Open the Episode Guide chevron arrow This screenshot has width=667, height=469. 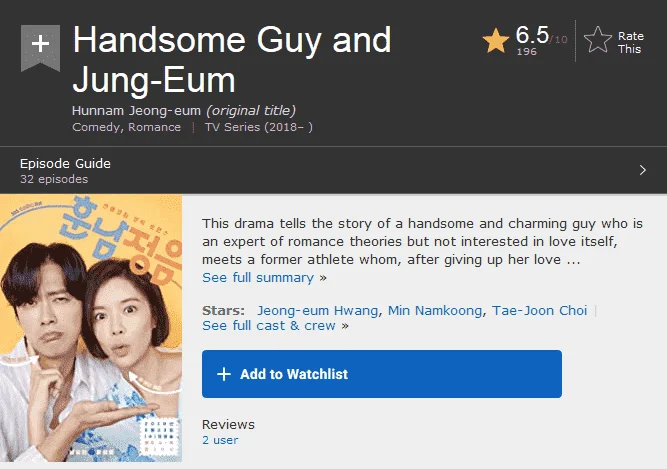[x=643, y=171]
